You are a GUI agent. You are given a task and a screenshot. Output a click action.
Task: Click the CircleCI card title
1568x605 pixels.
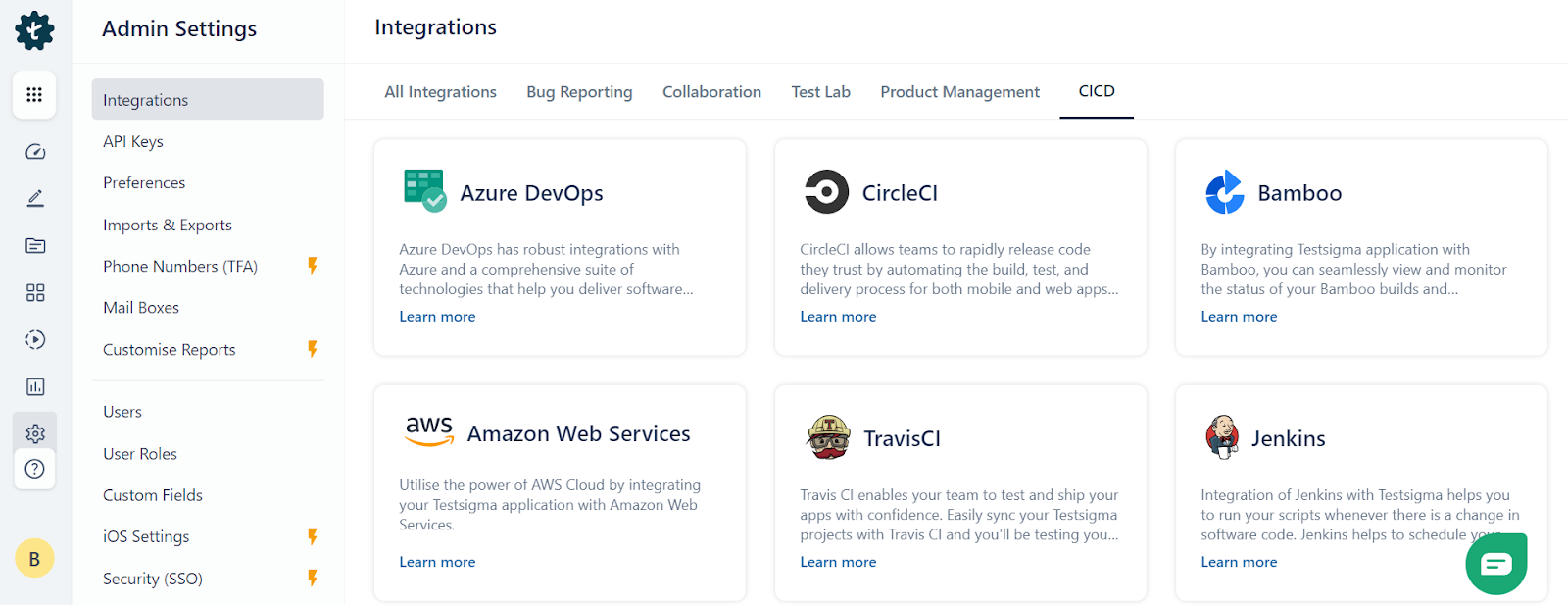[x=900, y=193]
